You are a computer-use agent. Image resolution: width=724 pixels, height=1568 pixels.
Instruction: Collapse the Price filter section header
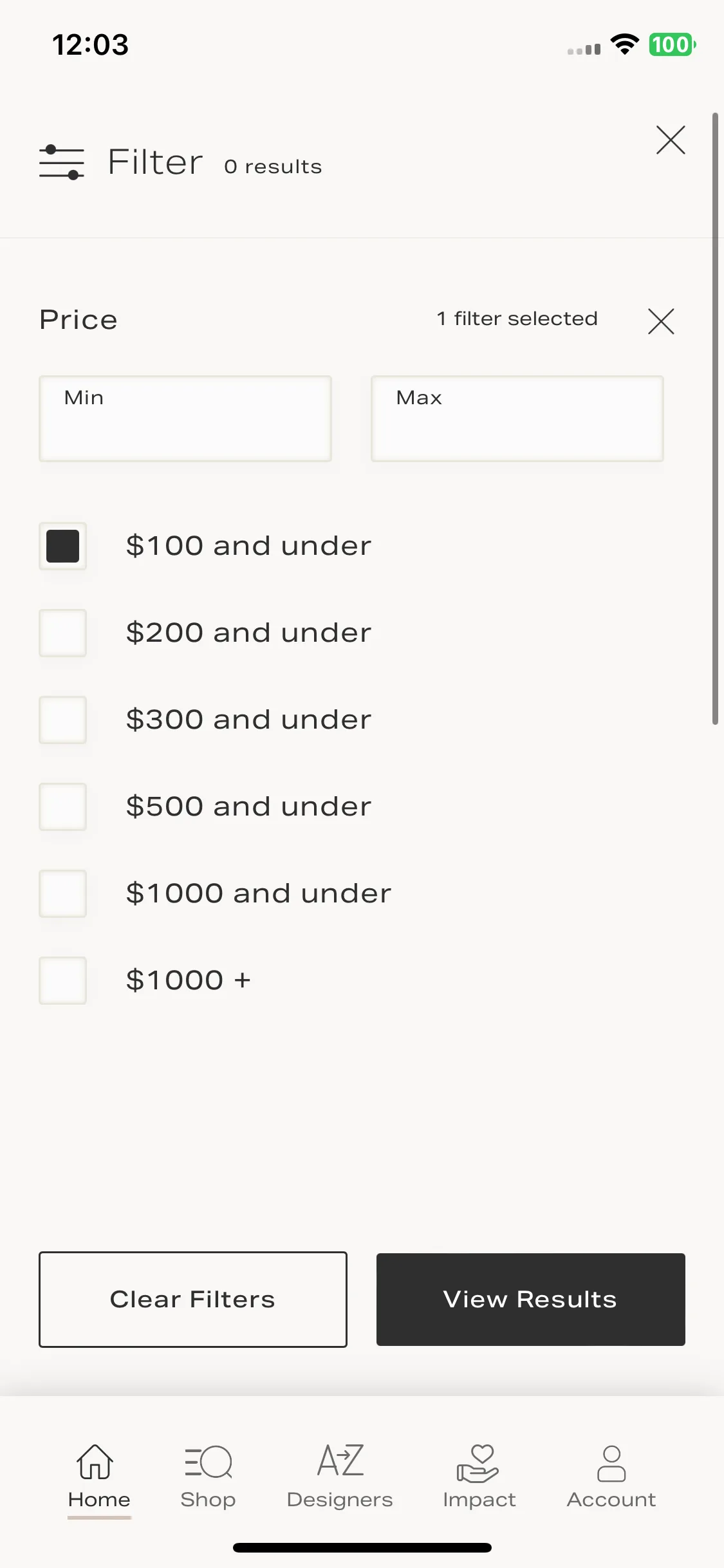click(79, 320)
